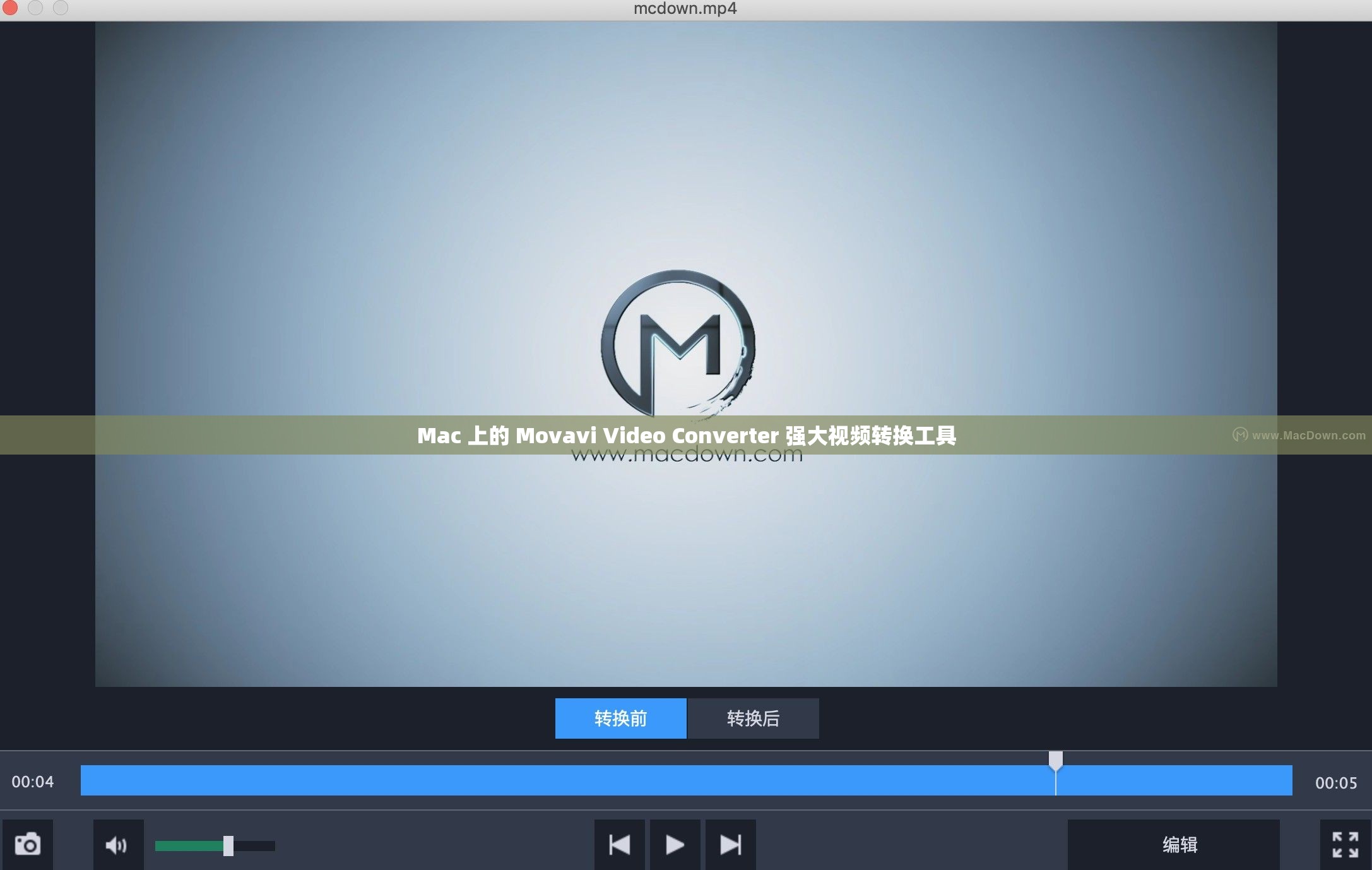Switch to the 转换前 tab
The image size is (1372, 870).
[620, 718]
